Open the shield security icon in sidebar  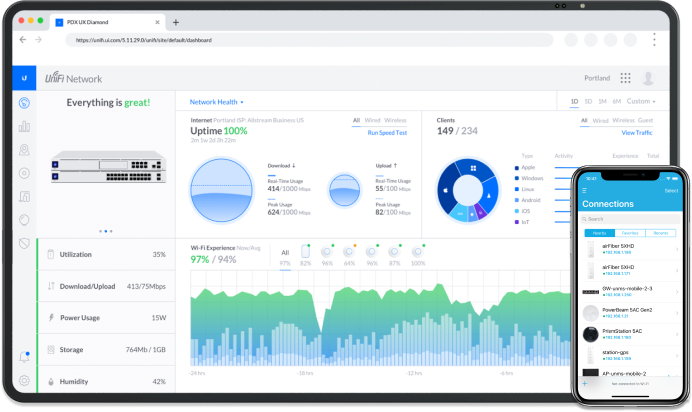click(24, 242)
